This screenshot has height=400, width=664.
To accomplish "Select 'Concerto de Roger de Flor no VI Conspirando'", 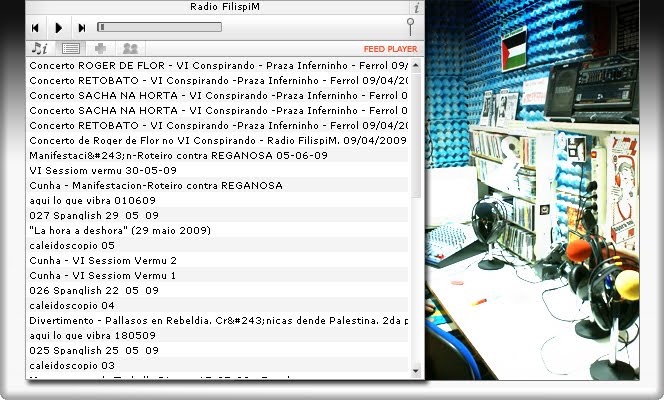I will click(218, 141).
